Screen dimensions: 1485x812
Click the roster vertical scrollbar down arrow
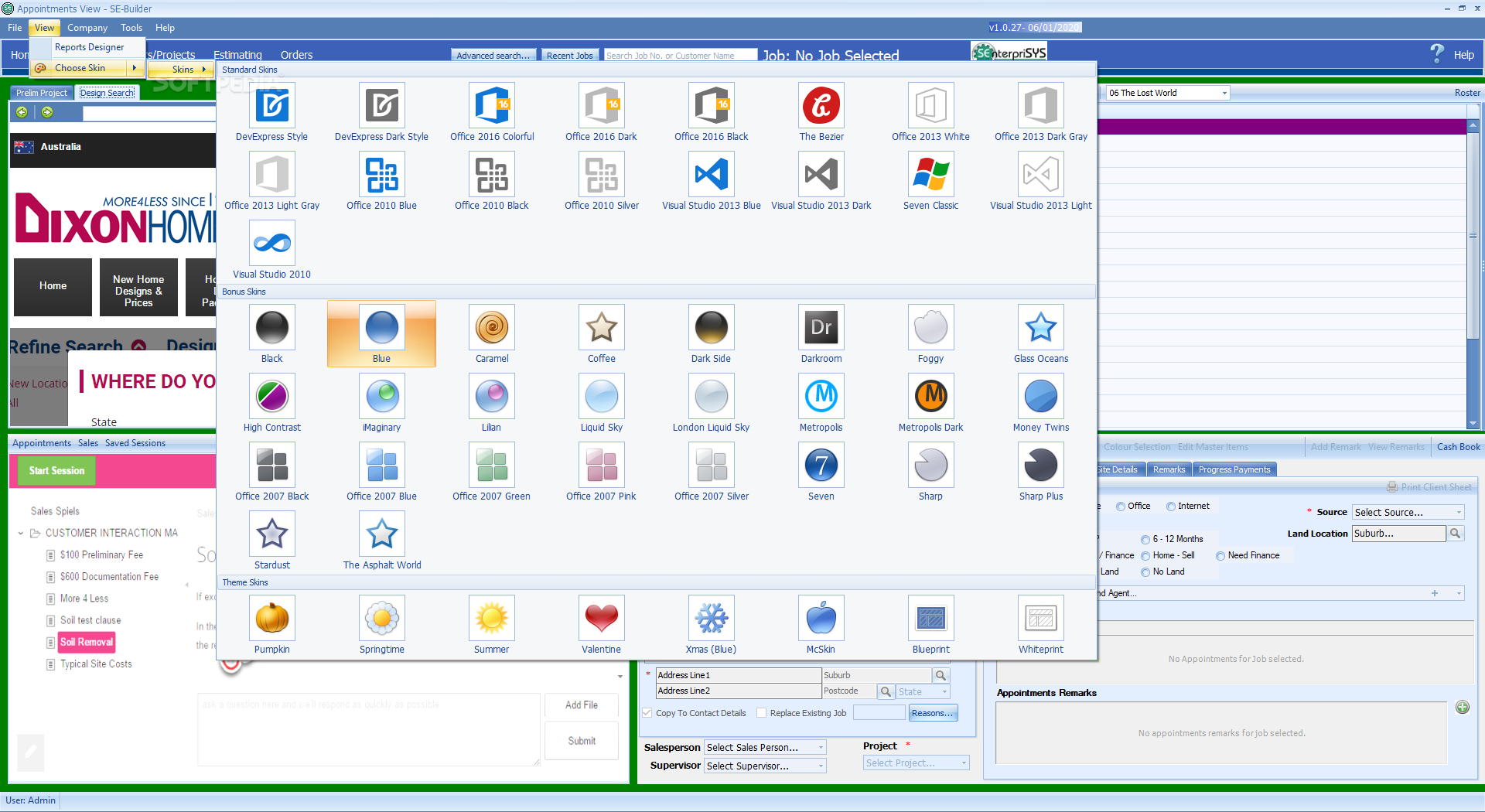pos(1473,423)
